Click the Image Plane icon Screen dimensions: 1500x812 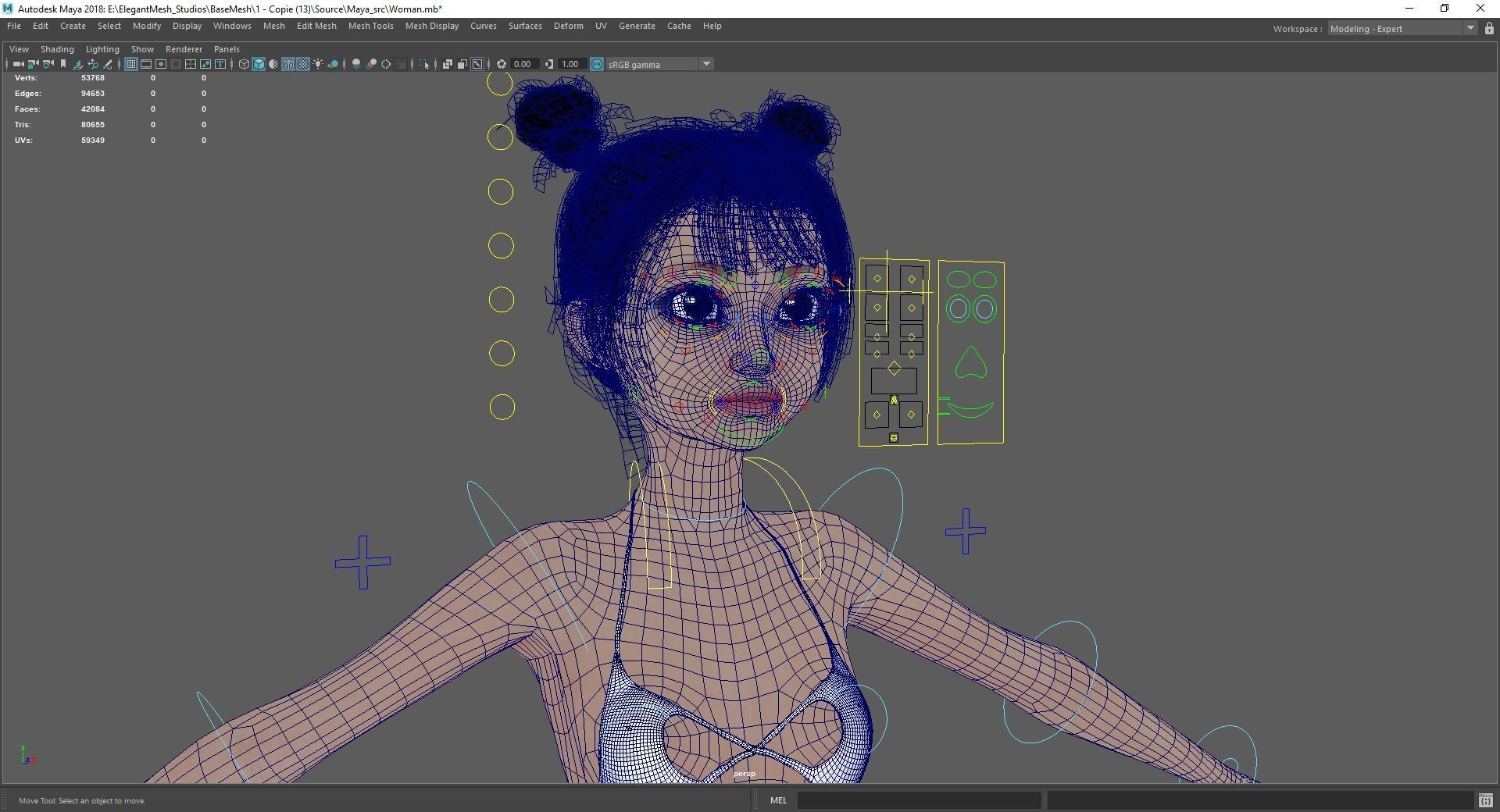78,64
